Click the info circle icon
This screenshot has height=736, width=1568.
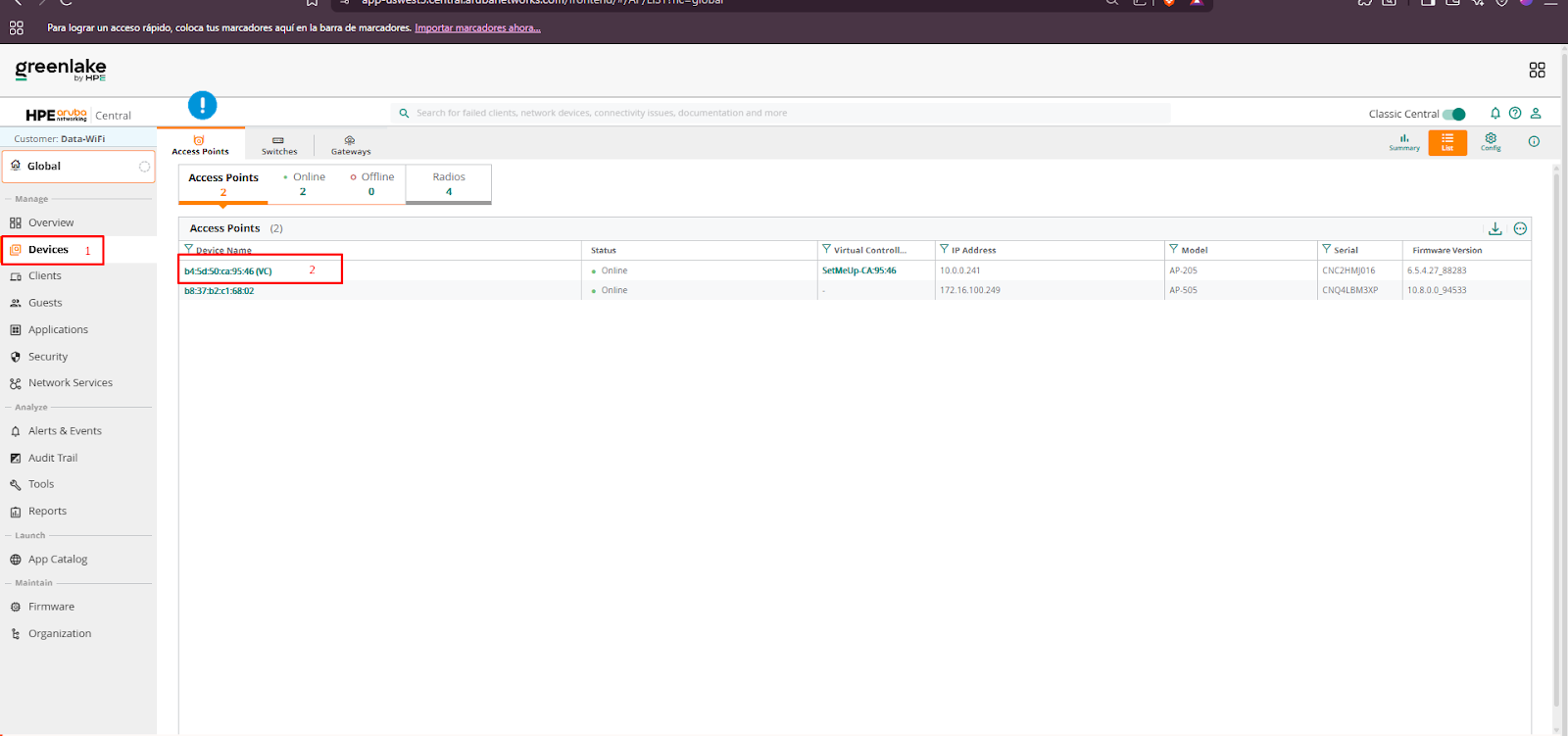1534,142
